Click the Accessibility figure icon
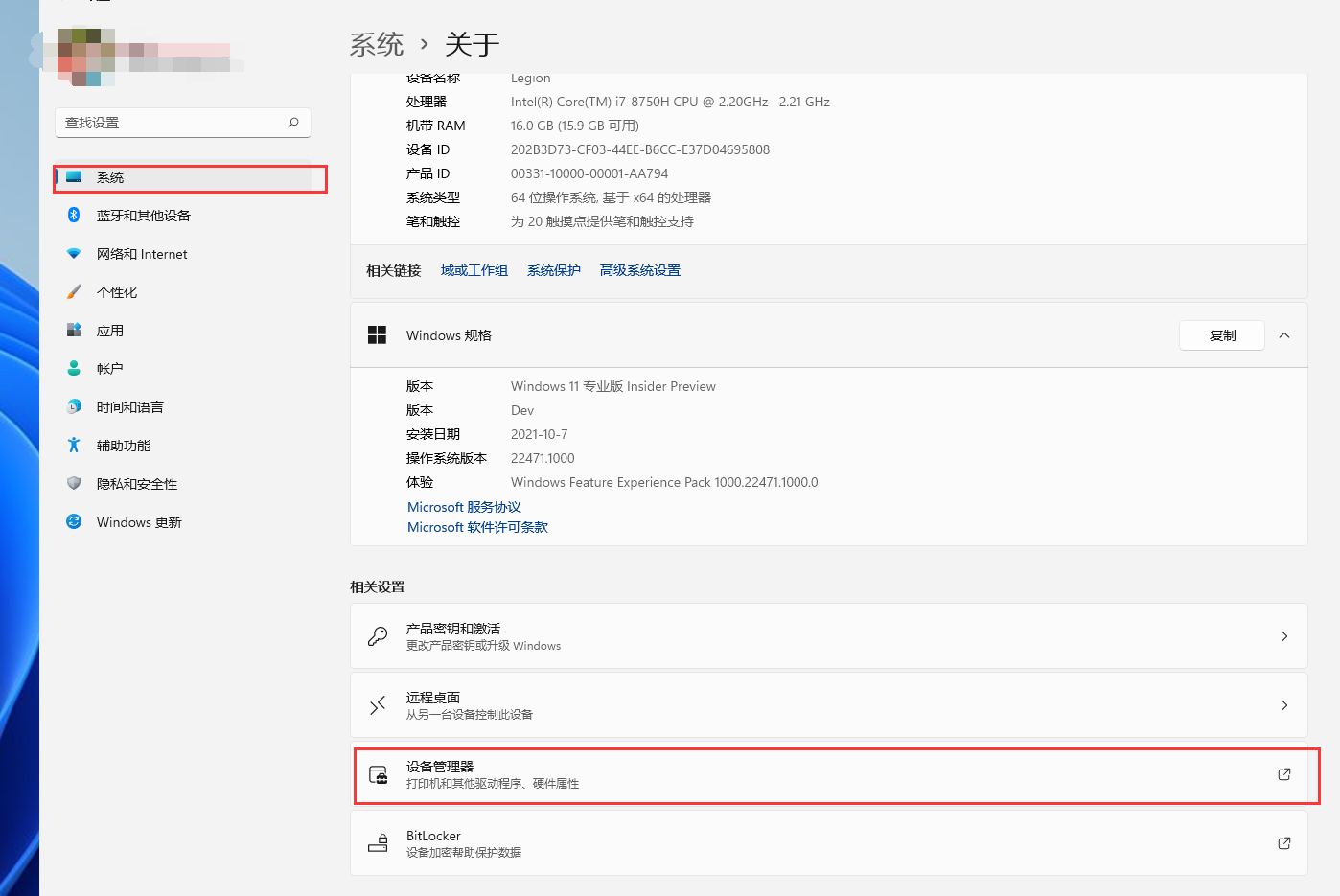The width and height of the screenshot is (1340, 896). tap(74, 446)
